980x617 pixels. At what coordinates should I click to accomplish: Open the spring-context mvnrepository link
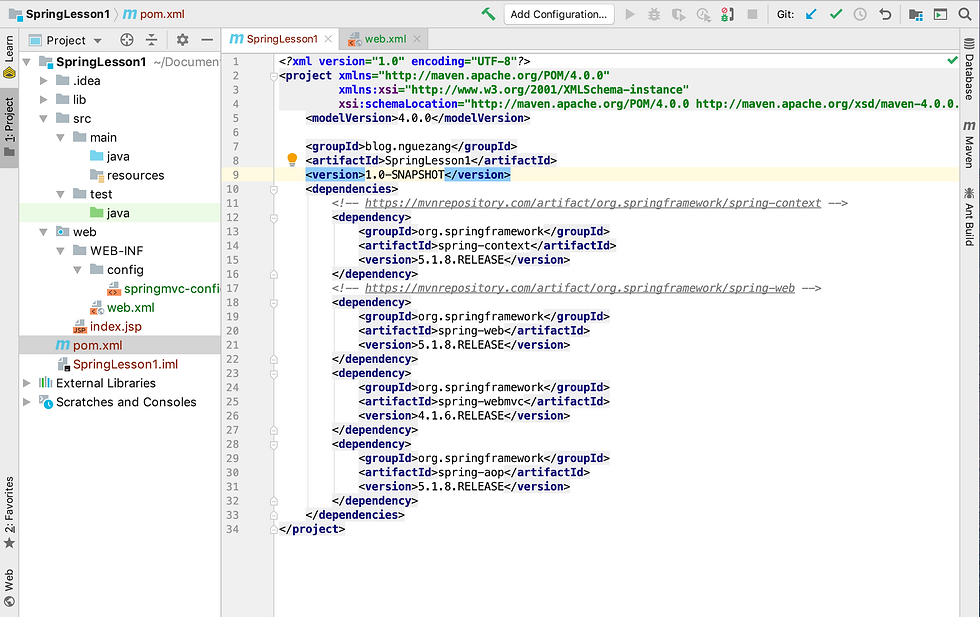coord(592,203)
